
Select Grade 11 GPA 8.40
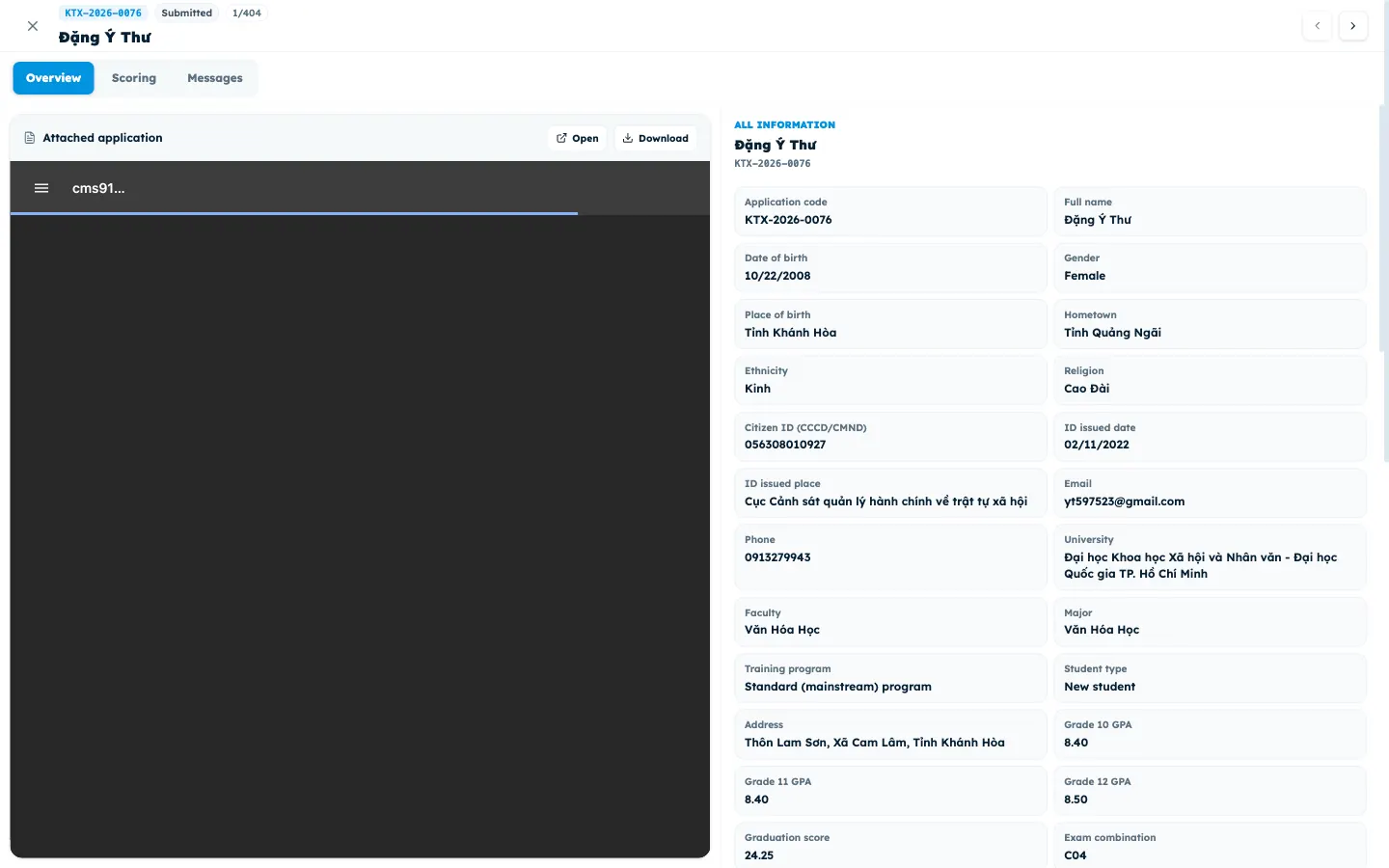pos(756,800)
